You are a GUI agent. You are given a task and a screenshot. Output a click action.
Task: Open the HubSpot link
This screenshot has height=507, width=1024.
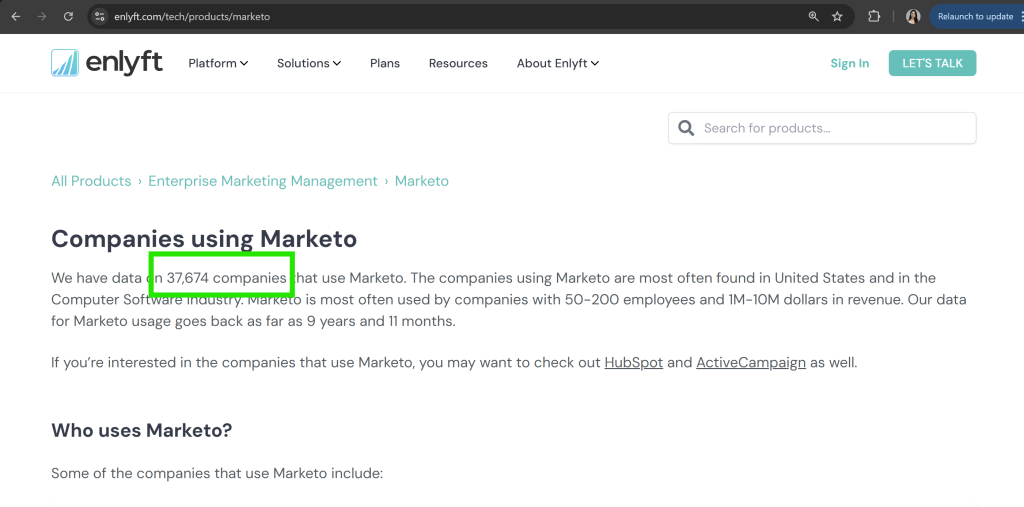click(x=633, y=362)
